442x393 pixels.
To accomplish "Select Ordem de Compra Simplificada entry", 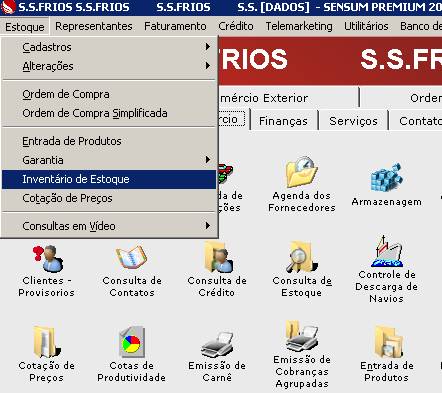I will [109, 113].
